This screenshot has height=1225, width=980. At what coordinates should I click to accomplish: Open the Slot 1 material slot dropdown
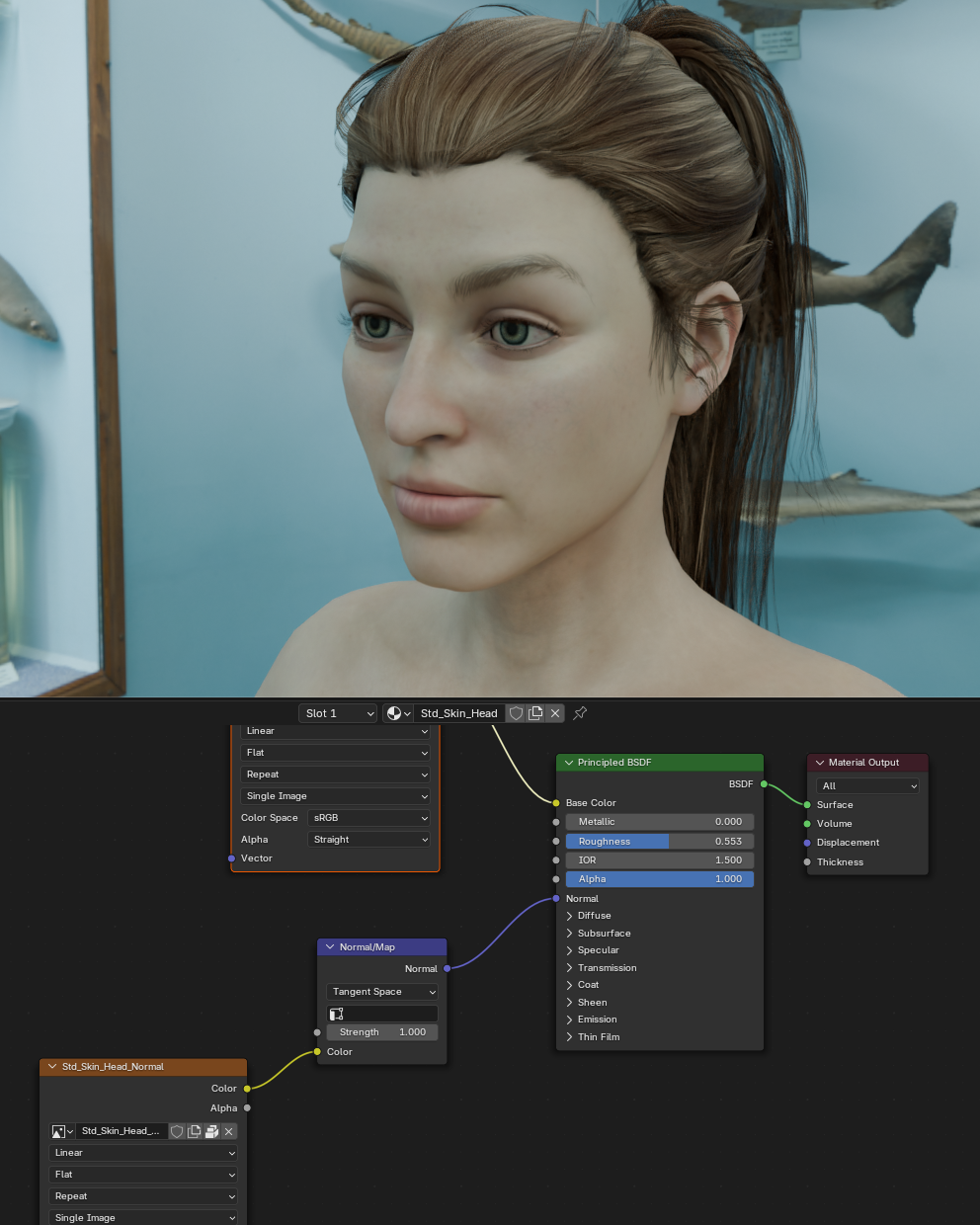click(339, 713)
